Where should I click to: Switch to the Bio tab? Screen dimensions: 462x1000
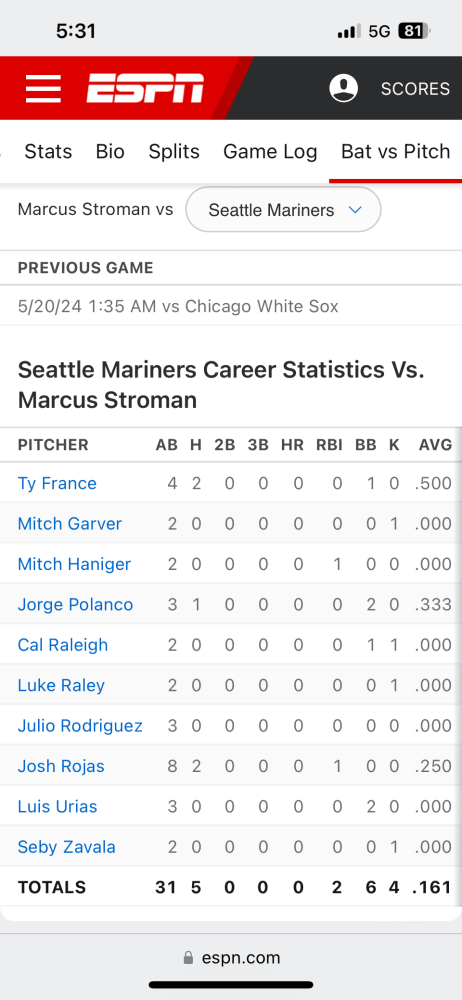point(110,152)
